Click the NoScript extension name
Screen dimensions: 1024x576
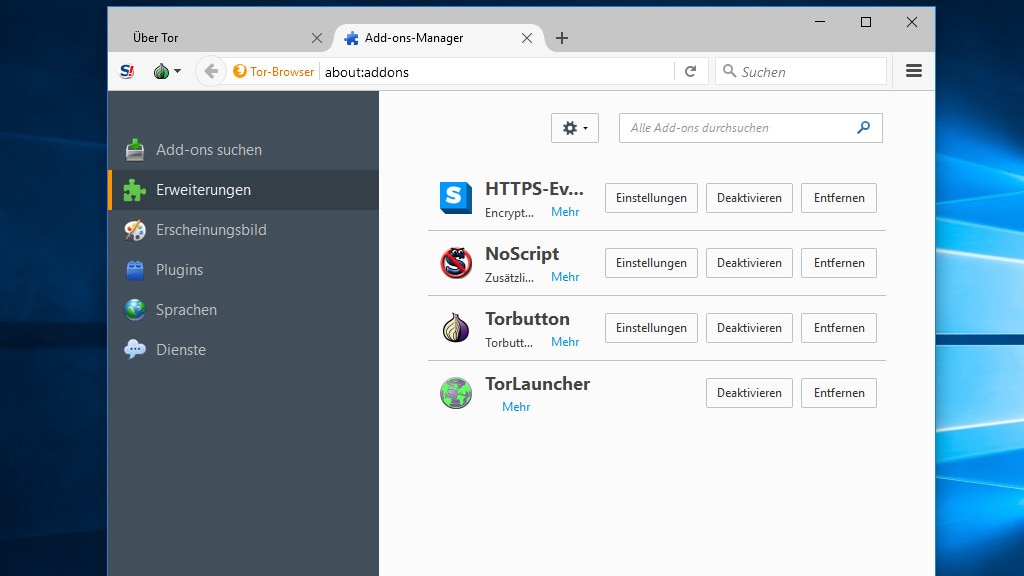tap(522, 253)
